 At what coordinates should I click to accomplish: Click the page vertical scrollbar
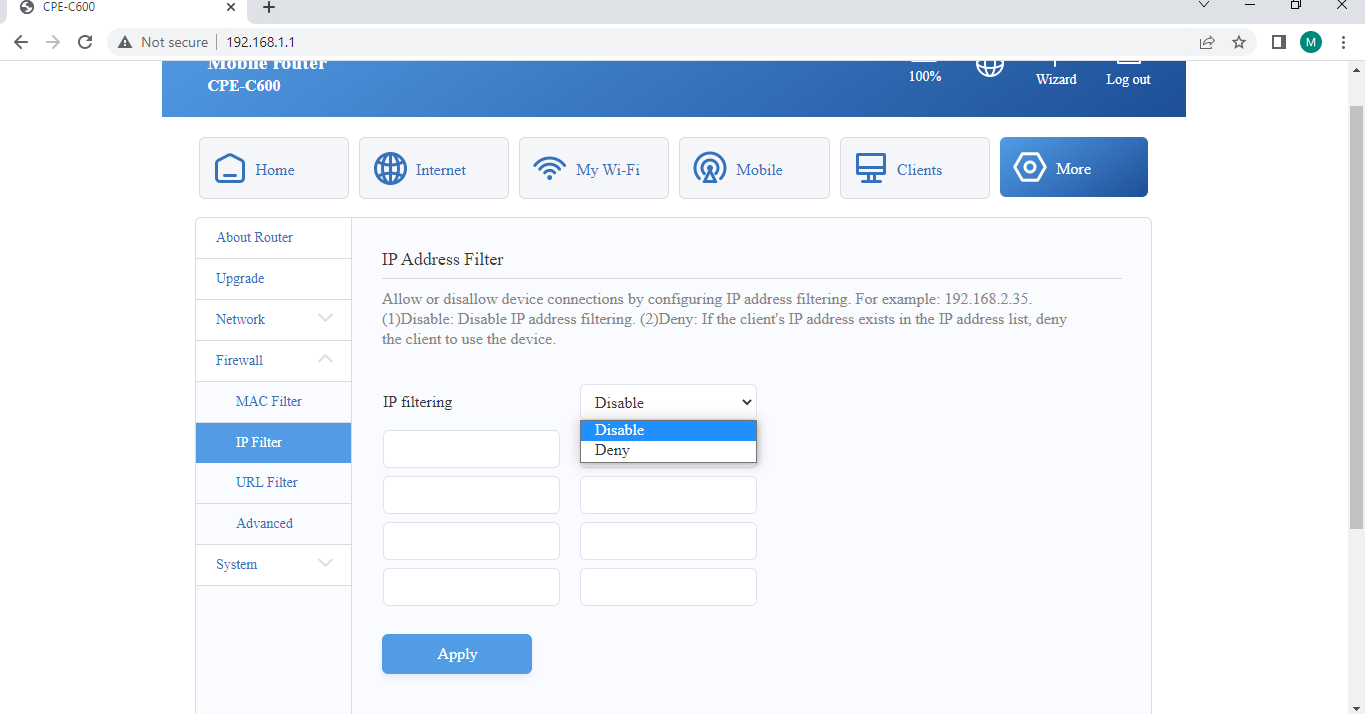(x=1356, y=318)
